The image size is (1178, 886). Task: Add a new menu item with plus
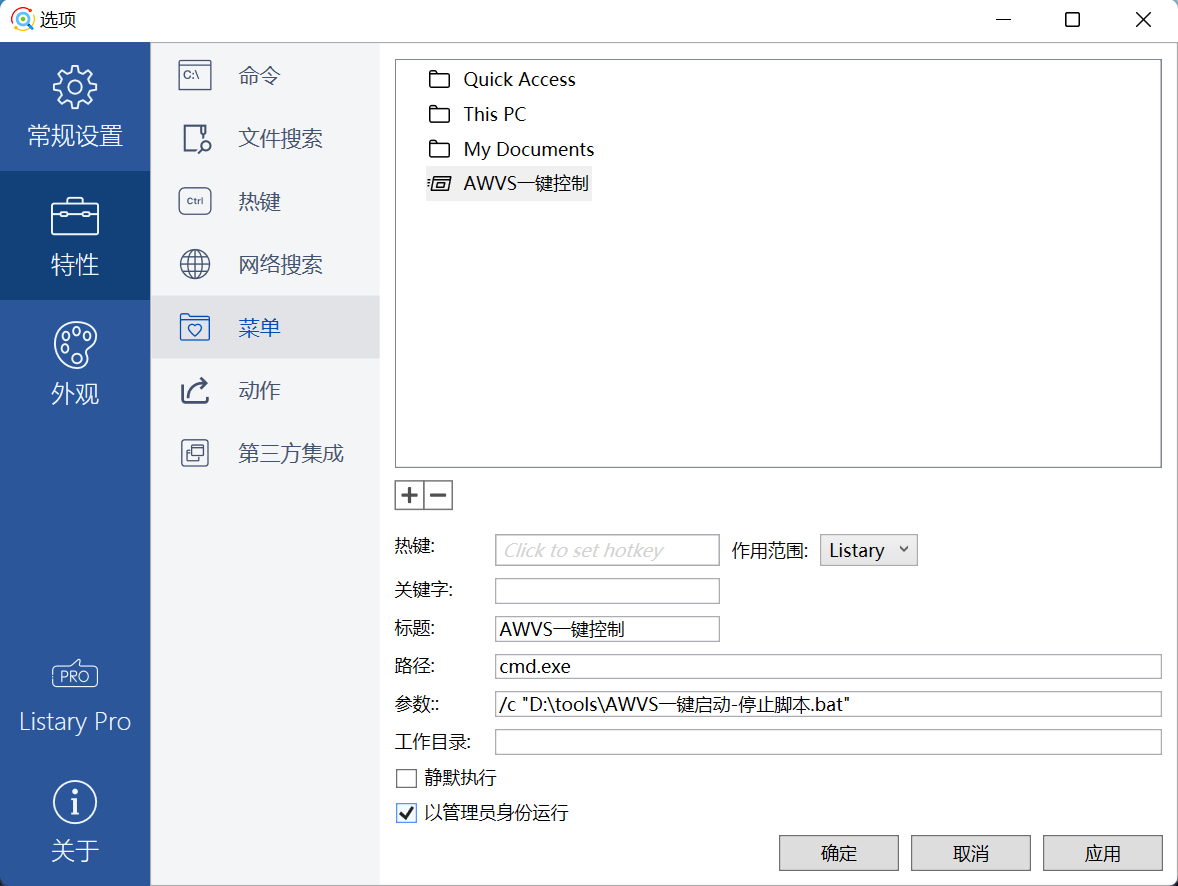(x=409, y=495)
